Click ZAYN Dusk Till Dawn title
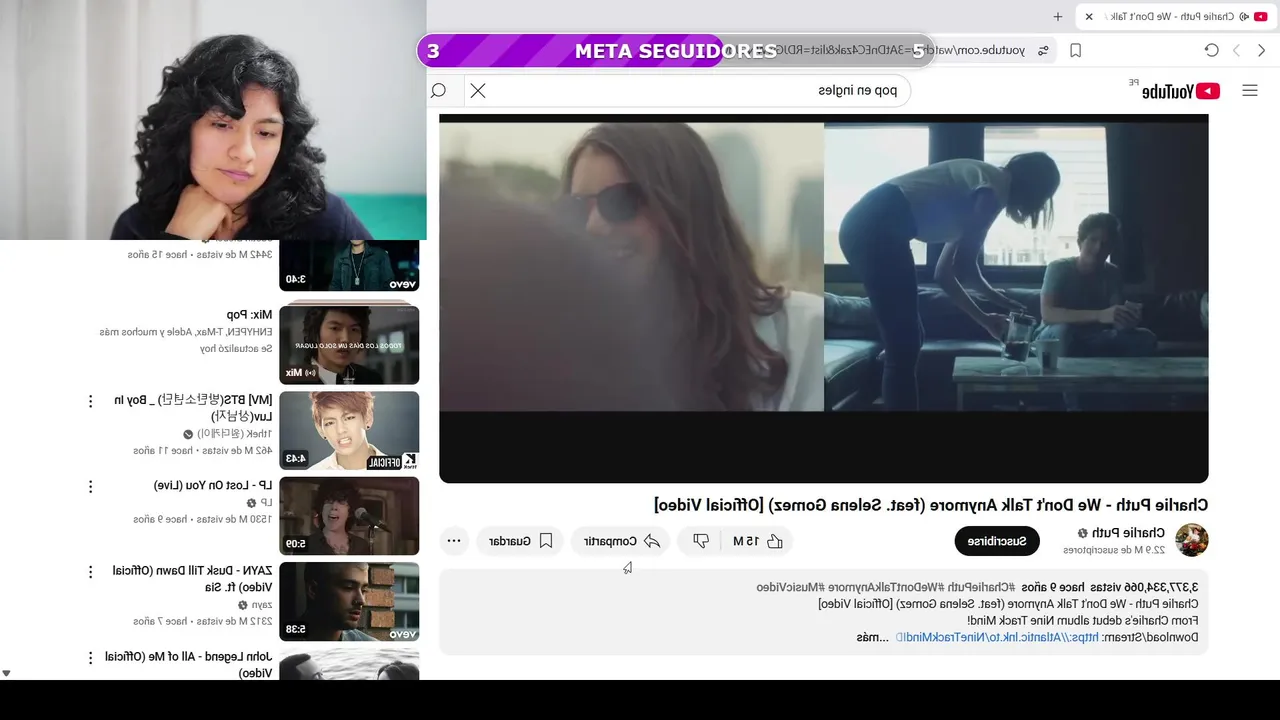 pos(192,579)
